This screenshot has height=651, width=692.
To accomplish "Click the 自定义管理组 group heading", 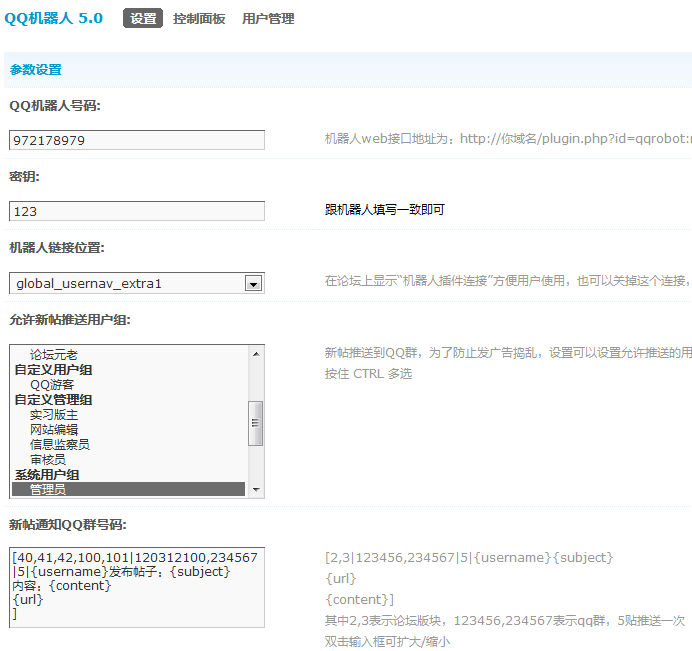I will 53,399.
